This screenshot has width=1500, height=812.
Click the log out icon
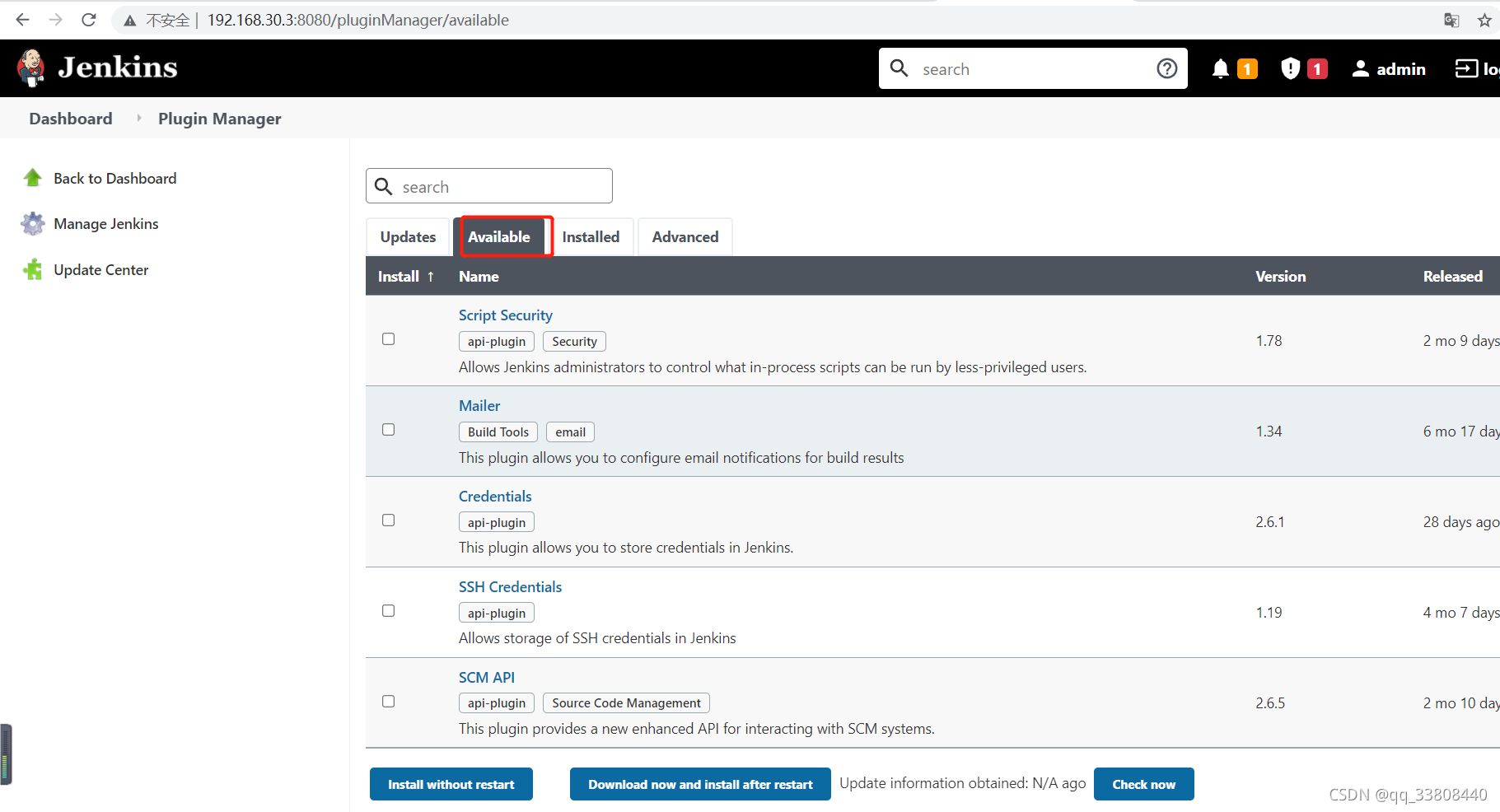pos(1466,68)
